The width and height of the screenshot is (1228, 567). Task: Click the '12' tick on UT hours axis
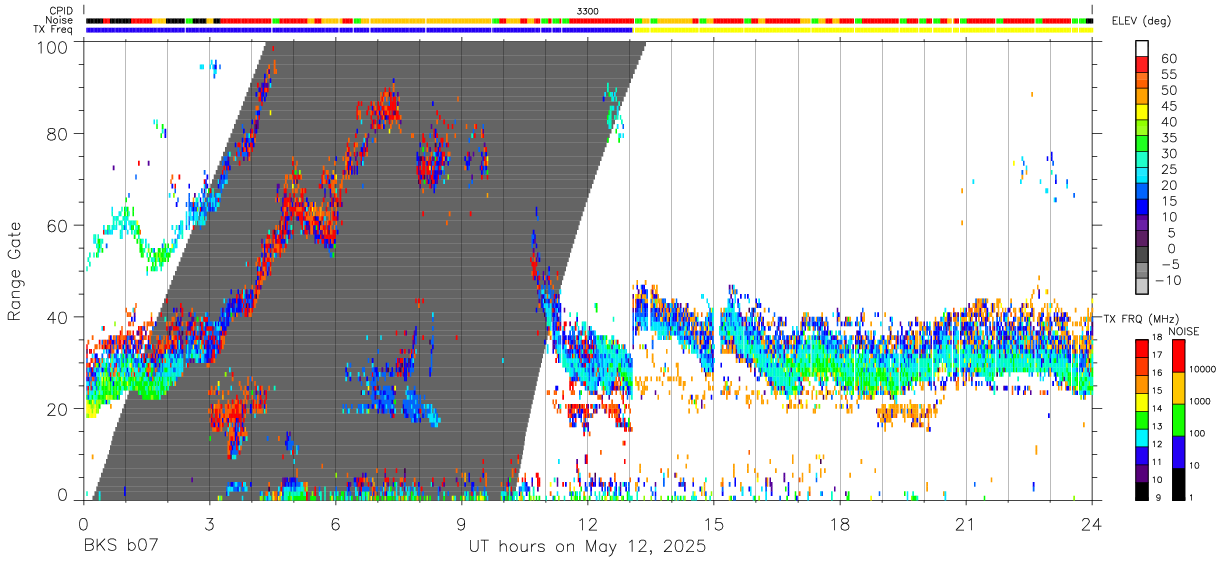[588, 523]
